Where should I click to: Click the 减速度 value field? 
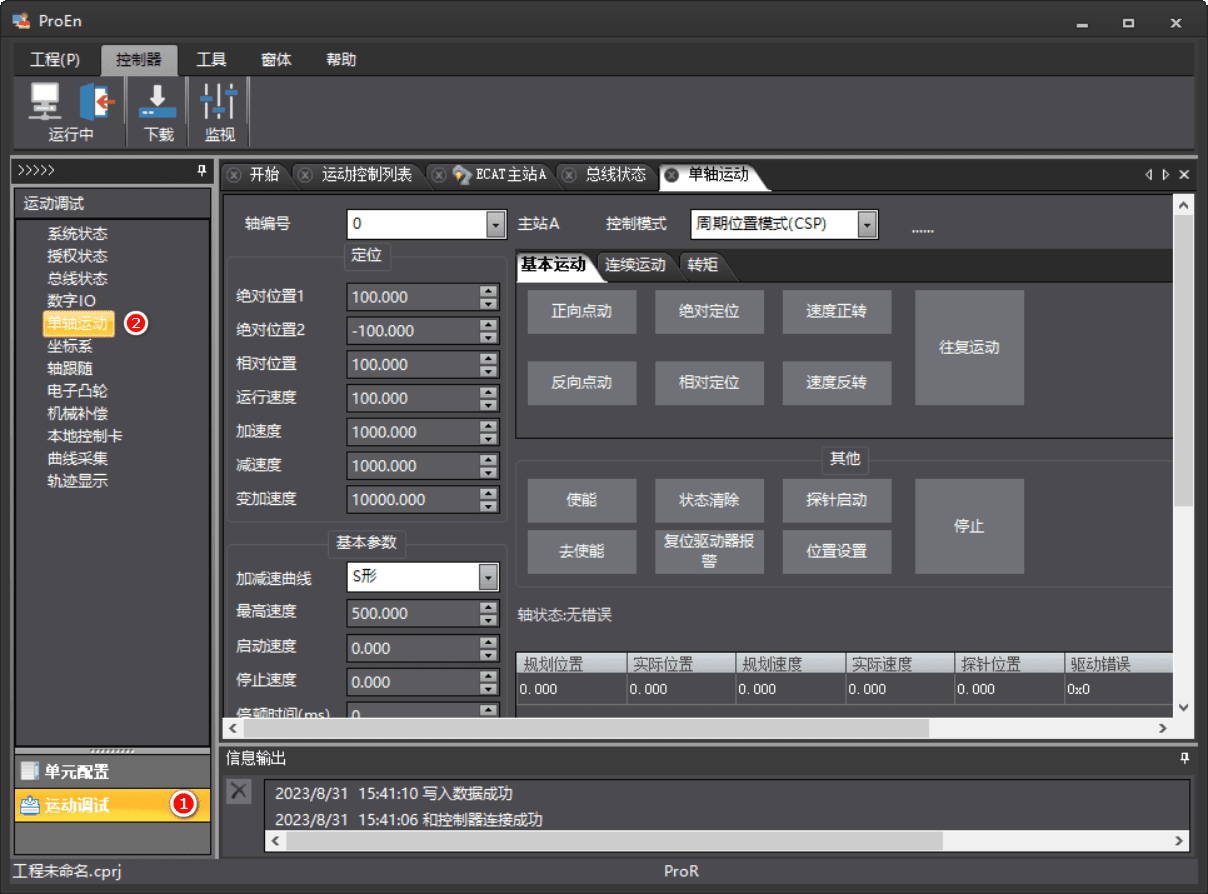[x=413, y=466]
